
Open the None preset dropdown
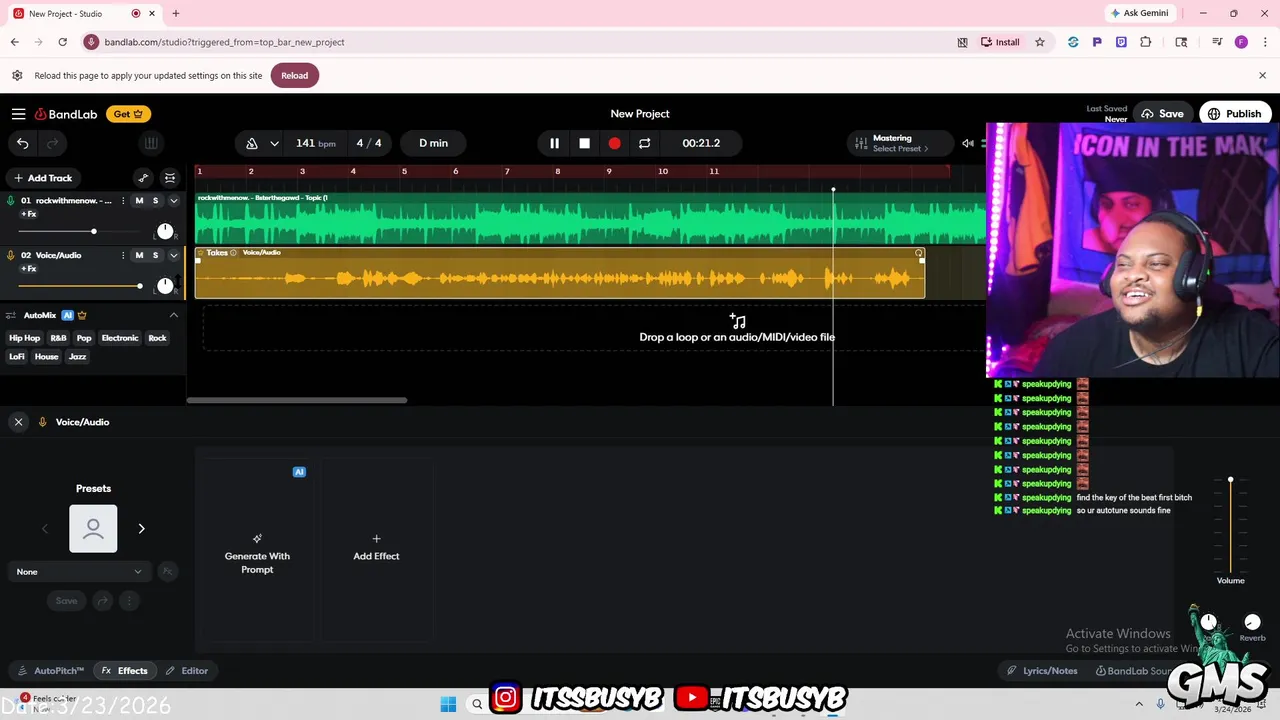pyautogui.click(x=78, y=572)
